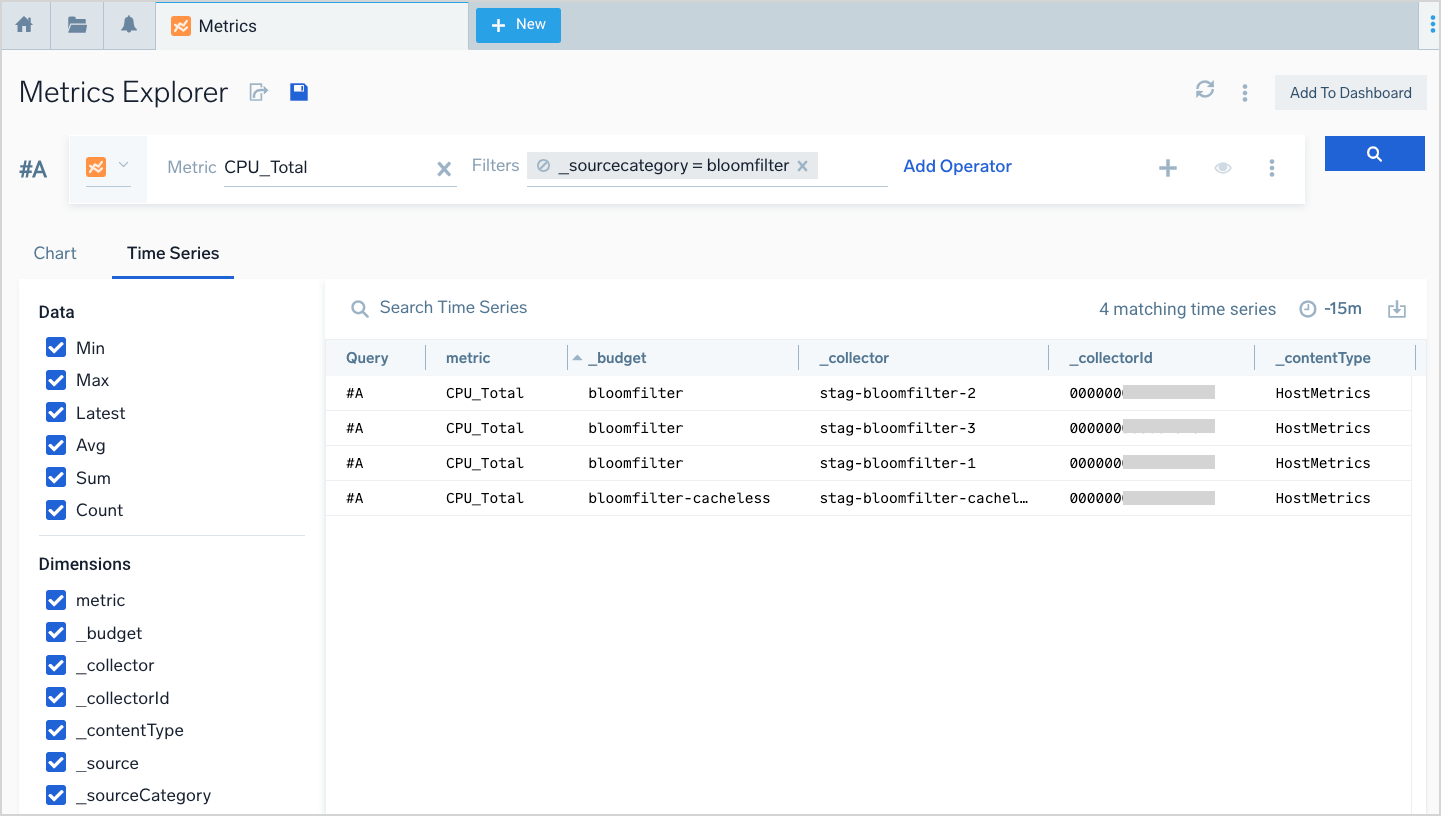1441x816 pixels.
Task: Download time series with the export icon
Action: tap(1397, 310)
